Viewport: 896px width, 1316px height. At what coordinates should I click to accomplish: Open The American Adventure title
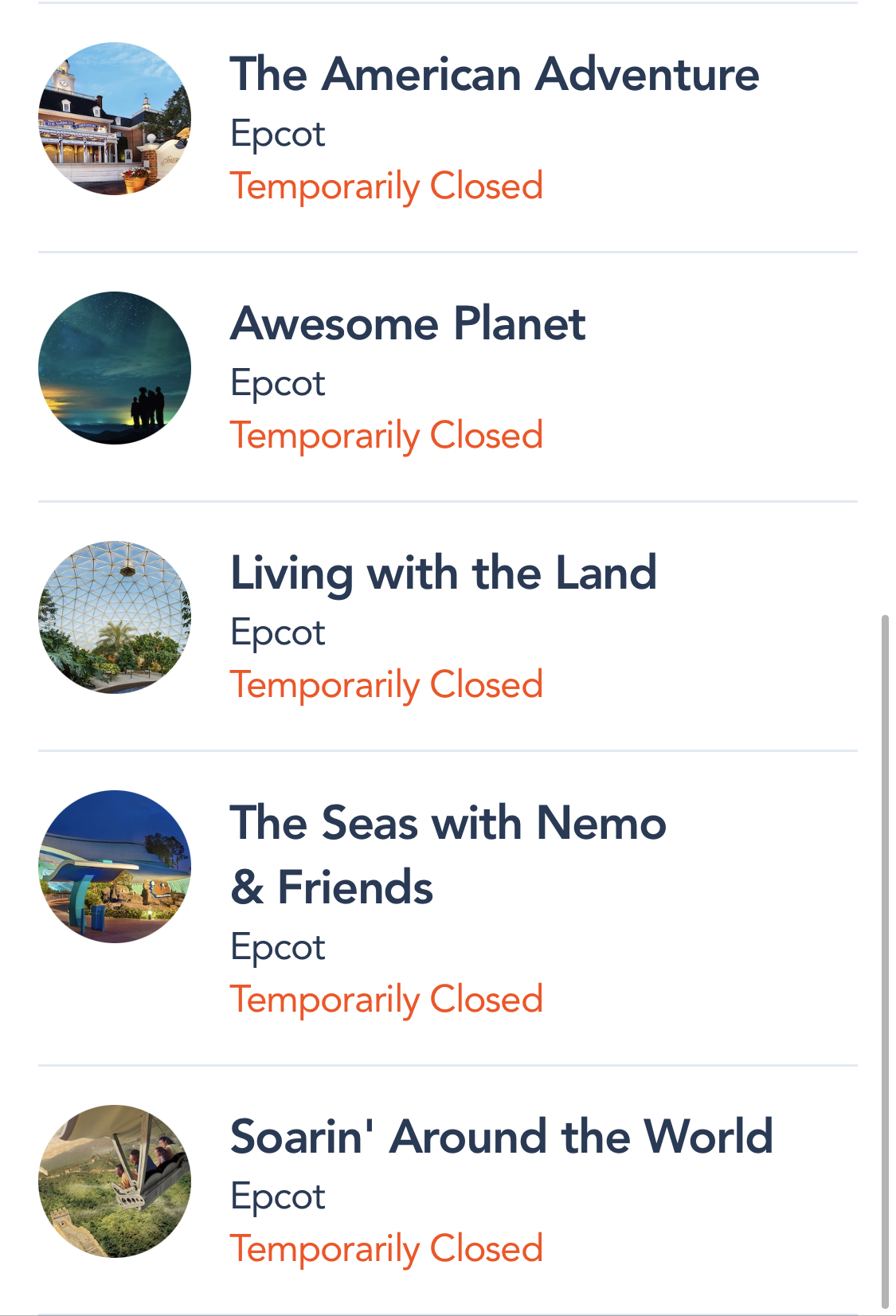click(x=494, y=75)
